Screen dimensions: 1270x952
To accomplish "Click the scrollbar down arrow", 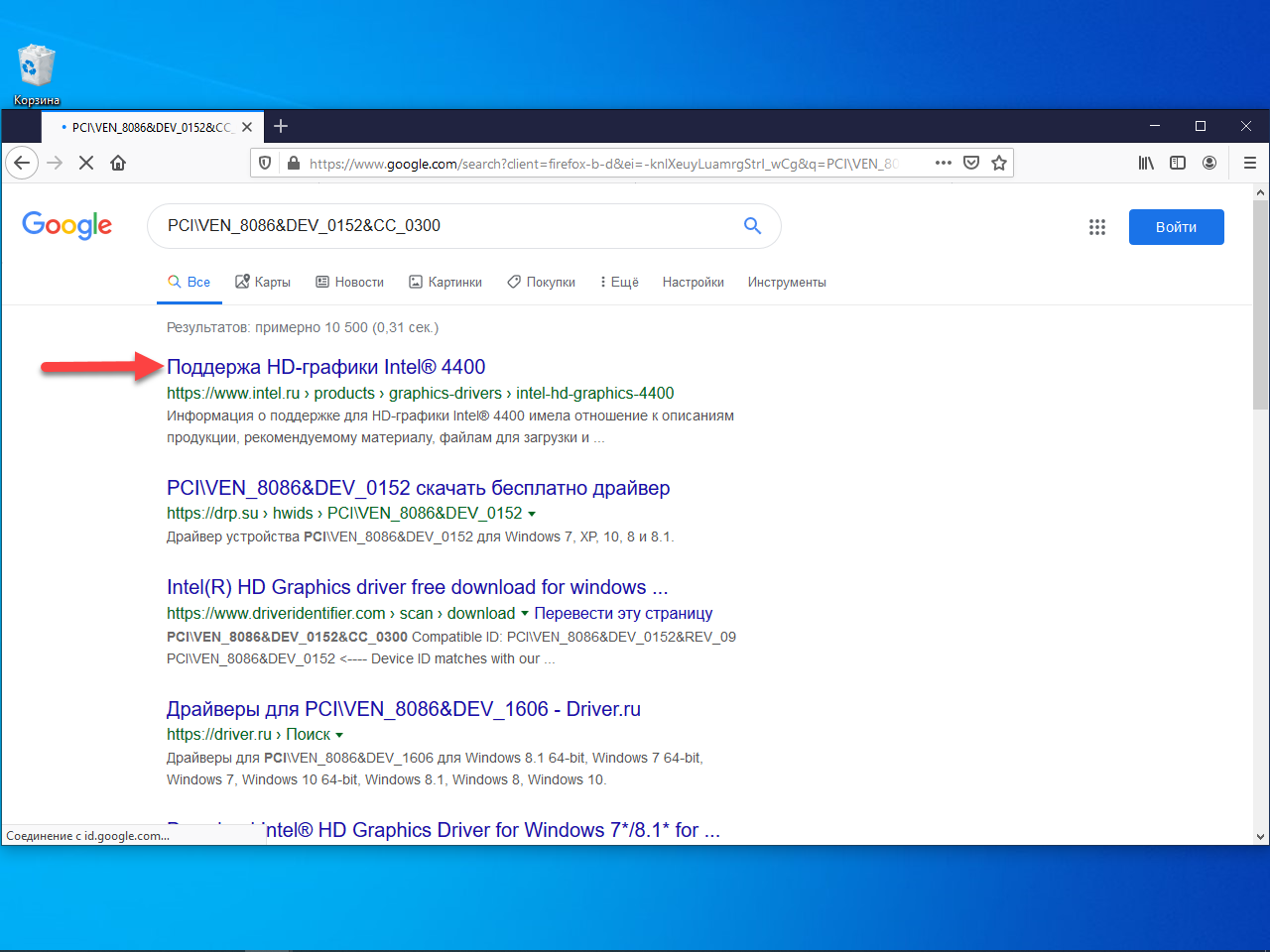I will [x=1261, y=836].
